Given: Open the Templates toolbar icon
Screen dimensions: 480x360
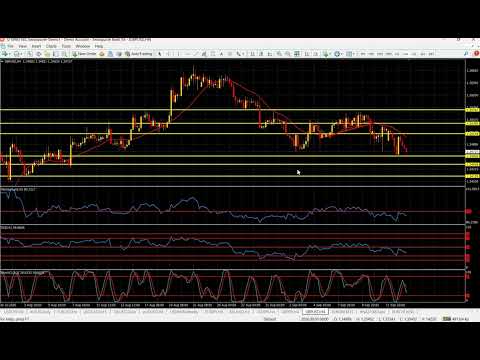Looking at the screenshot, I should pyautogui.click(x=349, y=54).
